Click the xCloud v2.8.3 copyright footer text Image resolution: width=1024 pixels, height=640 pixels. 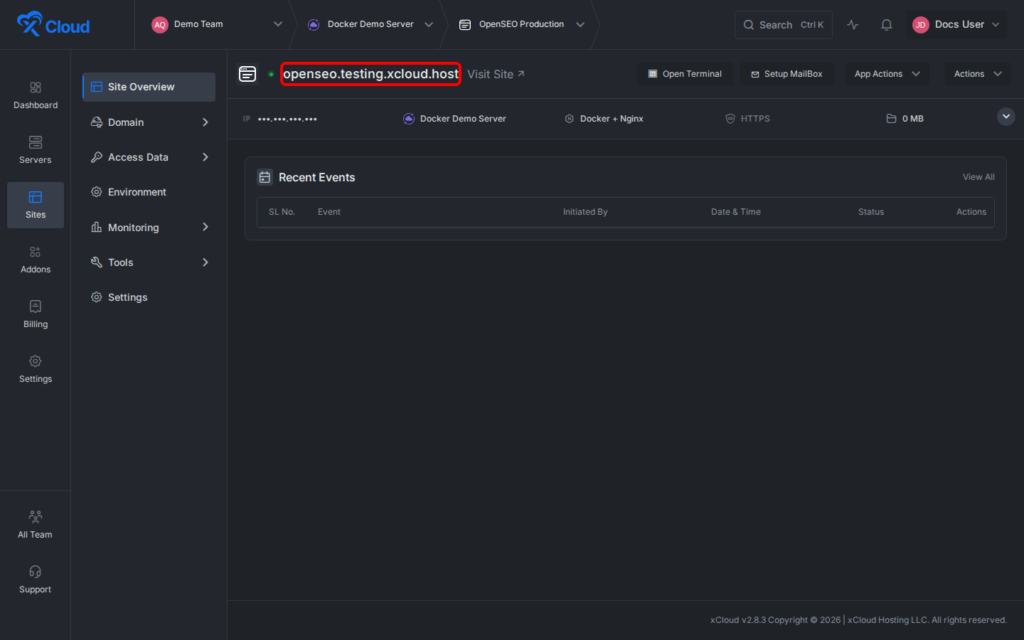858,620
